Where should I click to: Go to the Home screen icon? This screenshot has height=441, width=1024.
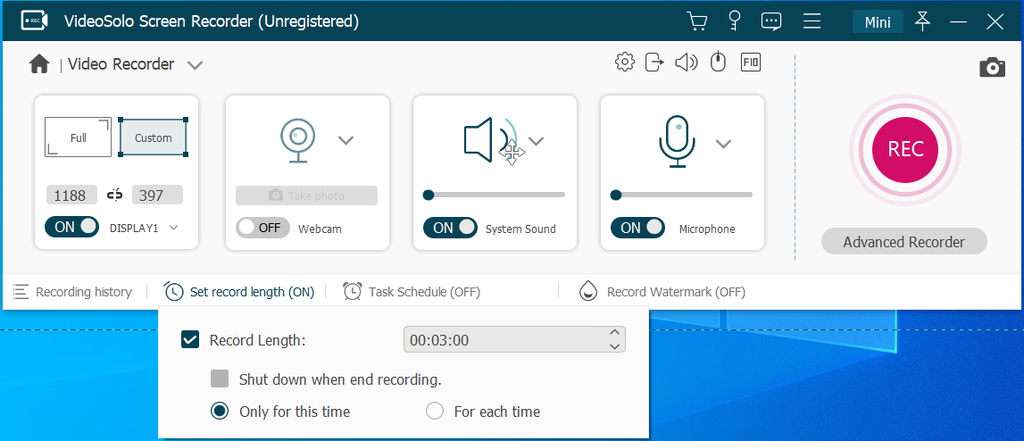pos(39,64)
